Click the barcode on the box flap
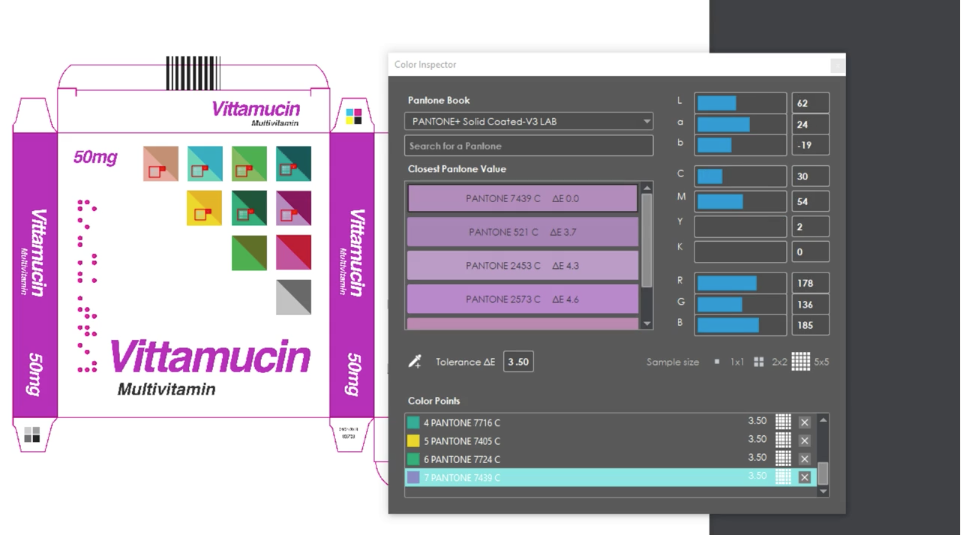 pos(193,73)
